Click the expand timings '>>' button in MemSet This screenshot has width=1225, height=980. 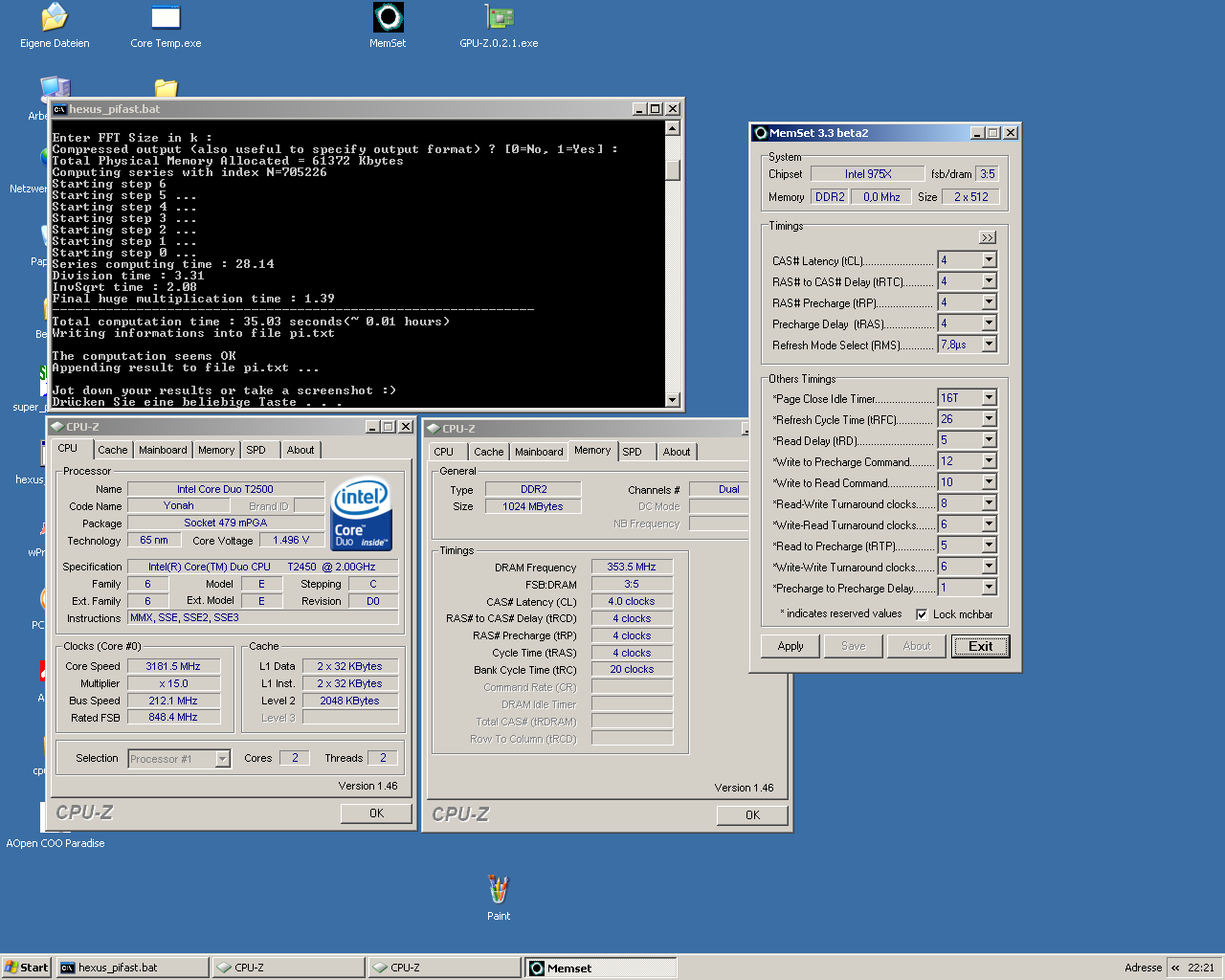pyautogui.click(x=988, y=237)
